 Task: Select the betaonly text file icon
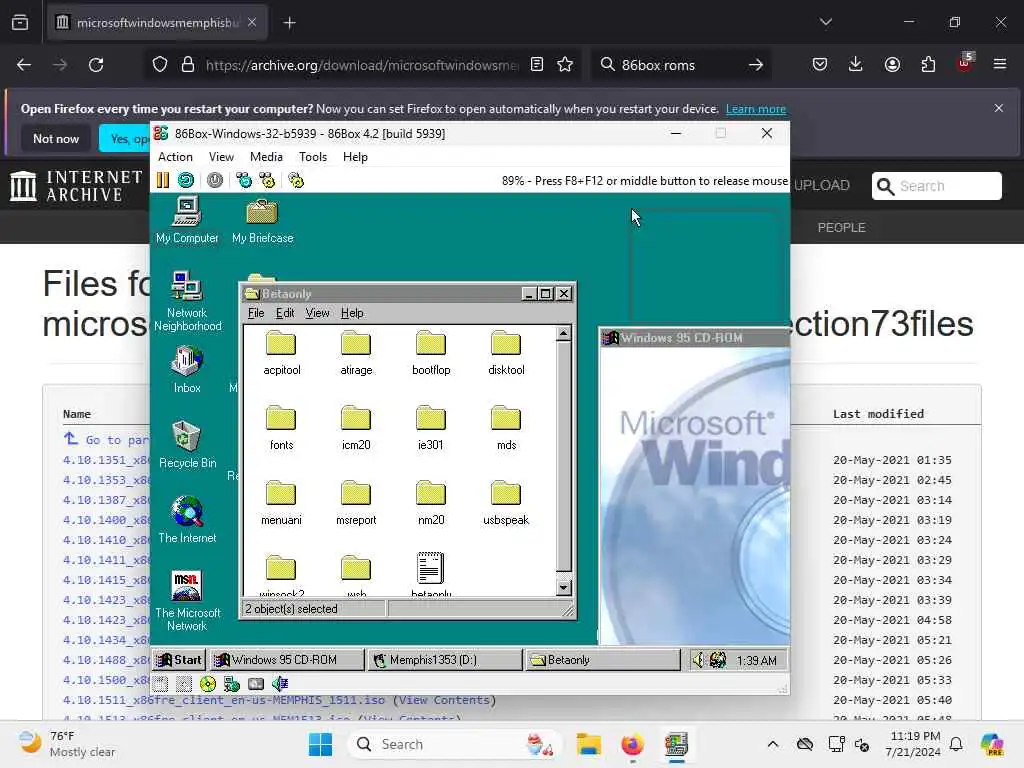pyautogui.click(x=430, y=575)
